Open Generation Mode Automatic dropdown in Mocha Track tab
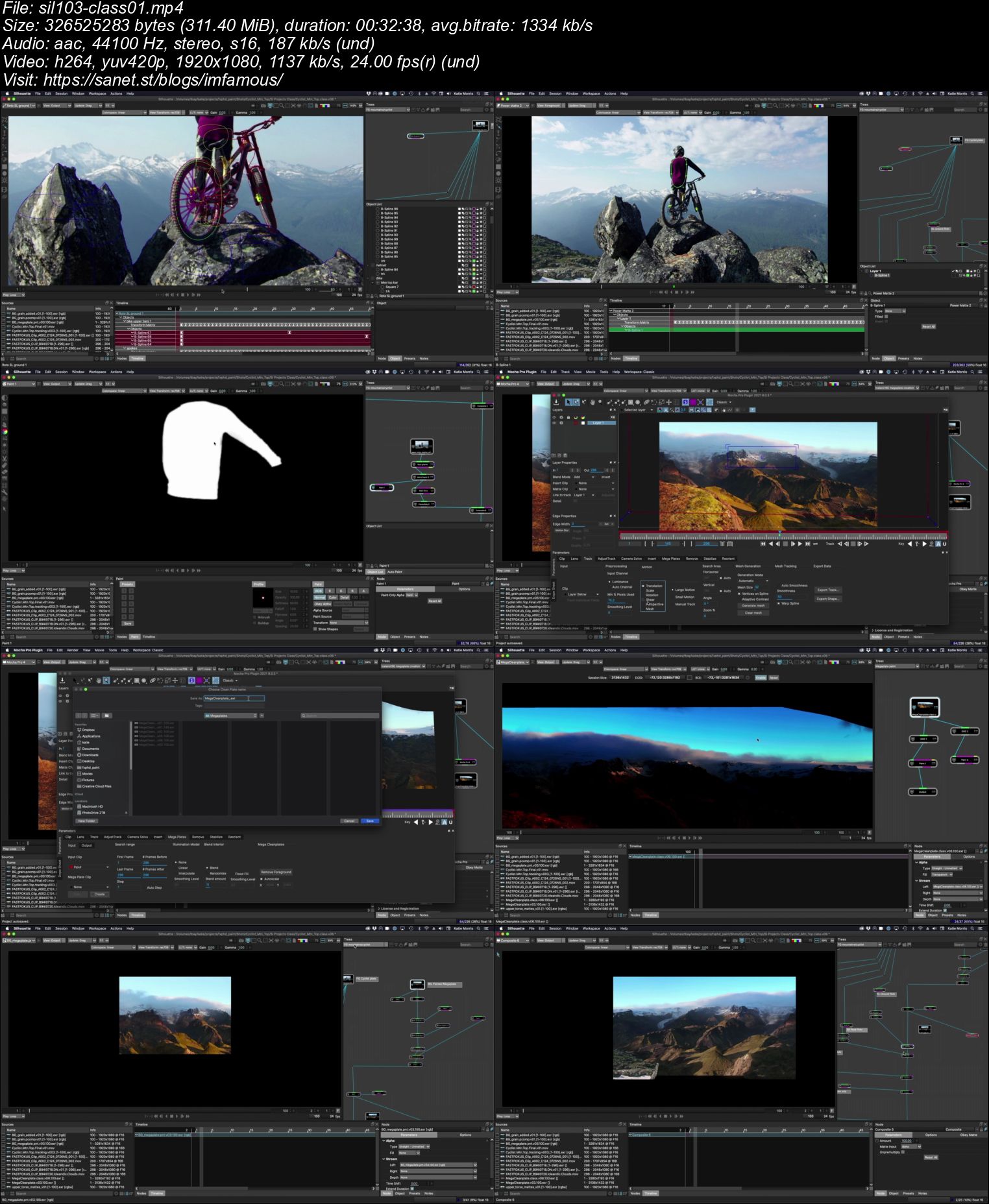This screenshot has height=1204, width=989. (753, 581)
